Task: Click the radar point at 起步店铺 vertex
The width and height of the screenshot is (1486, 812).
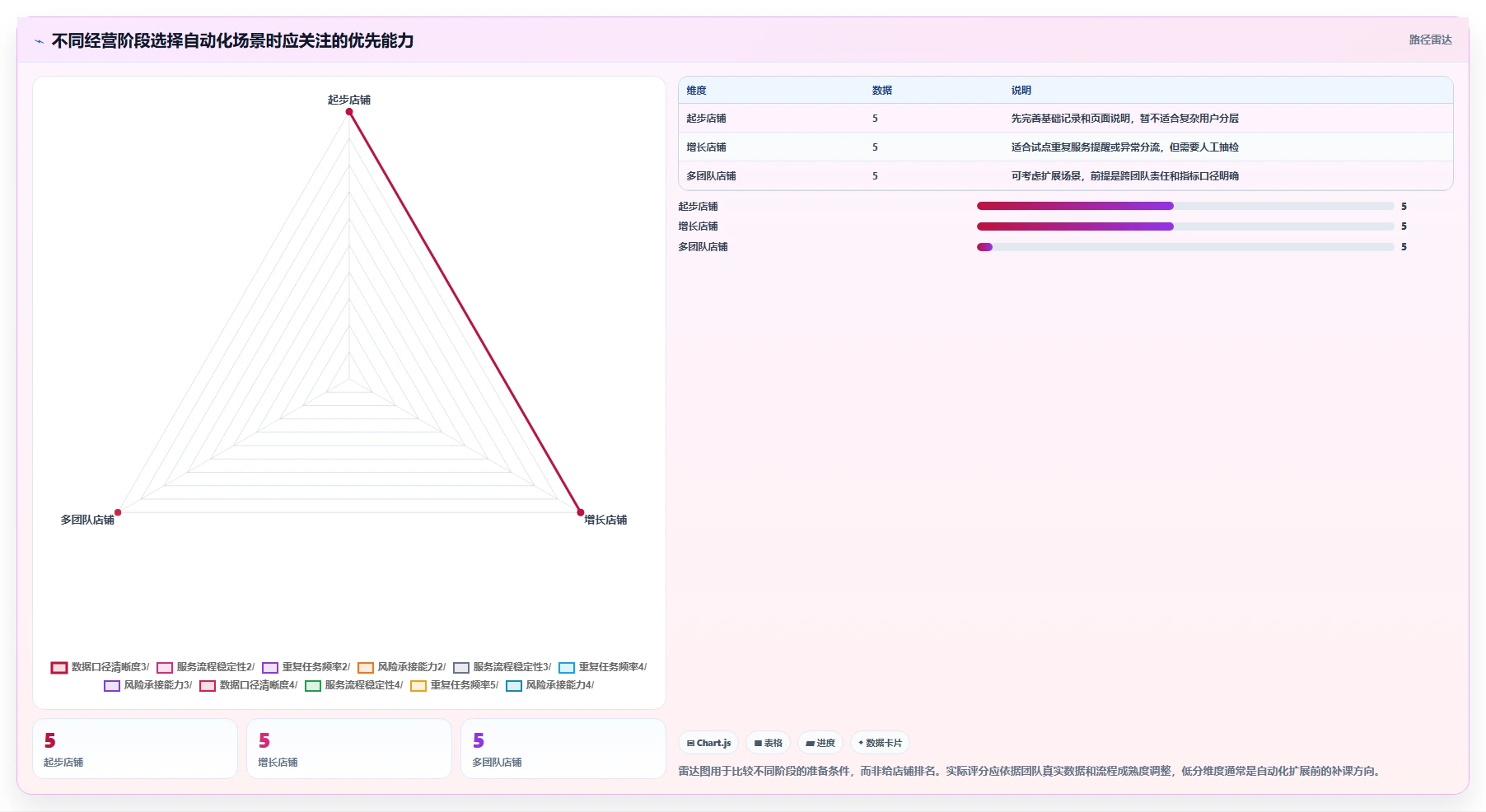Action: [349, 112]
